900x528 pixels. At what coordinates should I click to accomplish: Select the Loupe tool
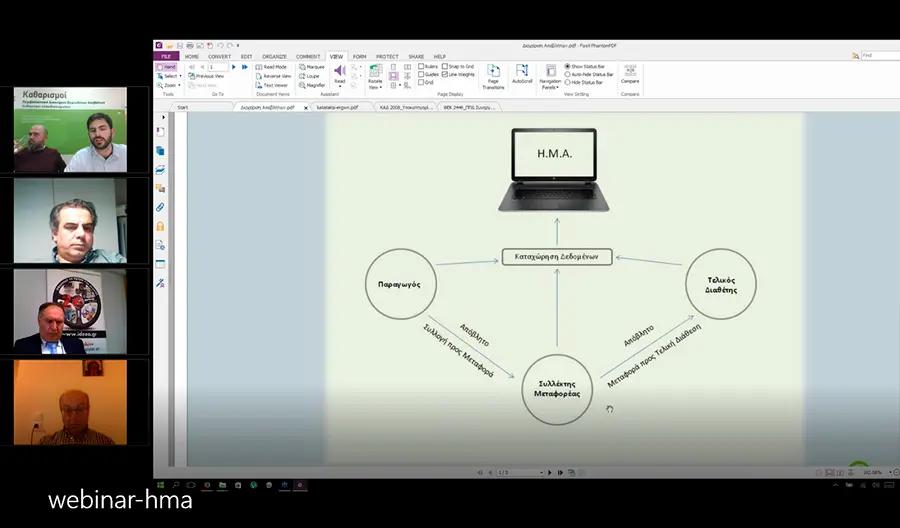point(309,76)
